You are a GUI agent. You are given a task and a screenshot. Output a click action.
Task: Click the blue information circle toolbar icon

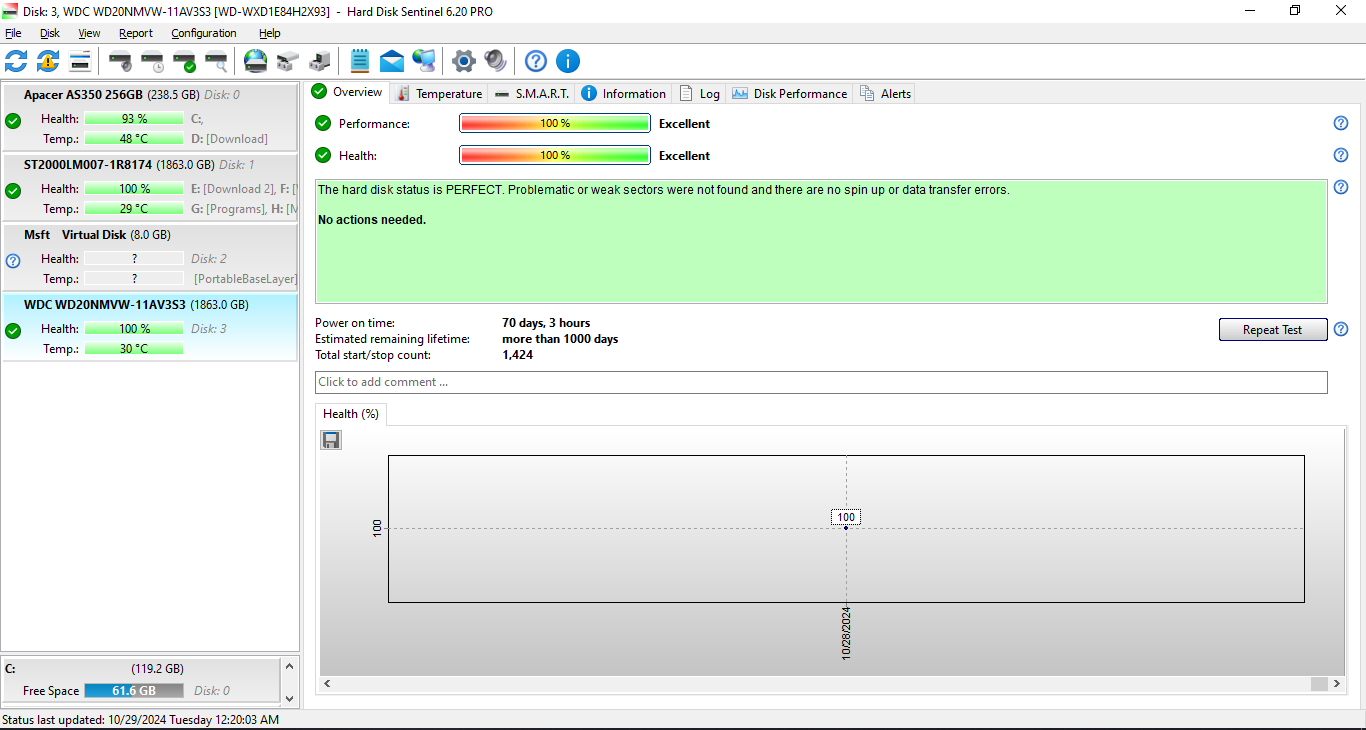pyautogui.click(x=568, y=61)
